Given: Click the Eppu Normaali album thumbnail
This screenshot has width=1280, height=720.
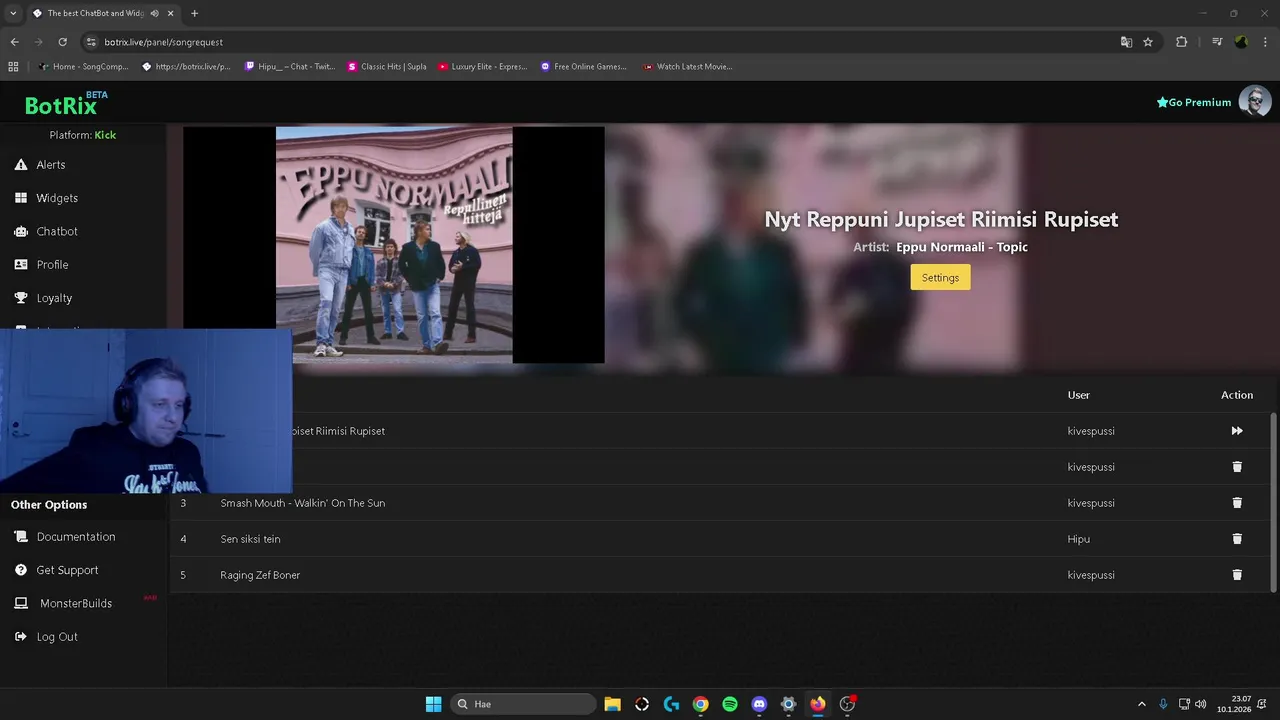Looking at the screenshot, I should coord(394,245).
